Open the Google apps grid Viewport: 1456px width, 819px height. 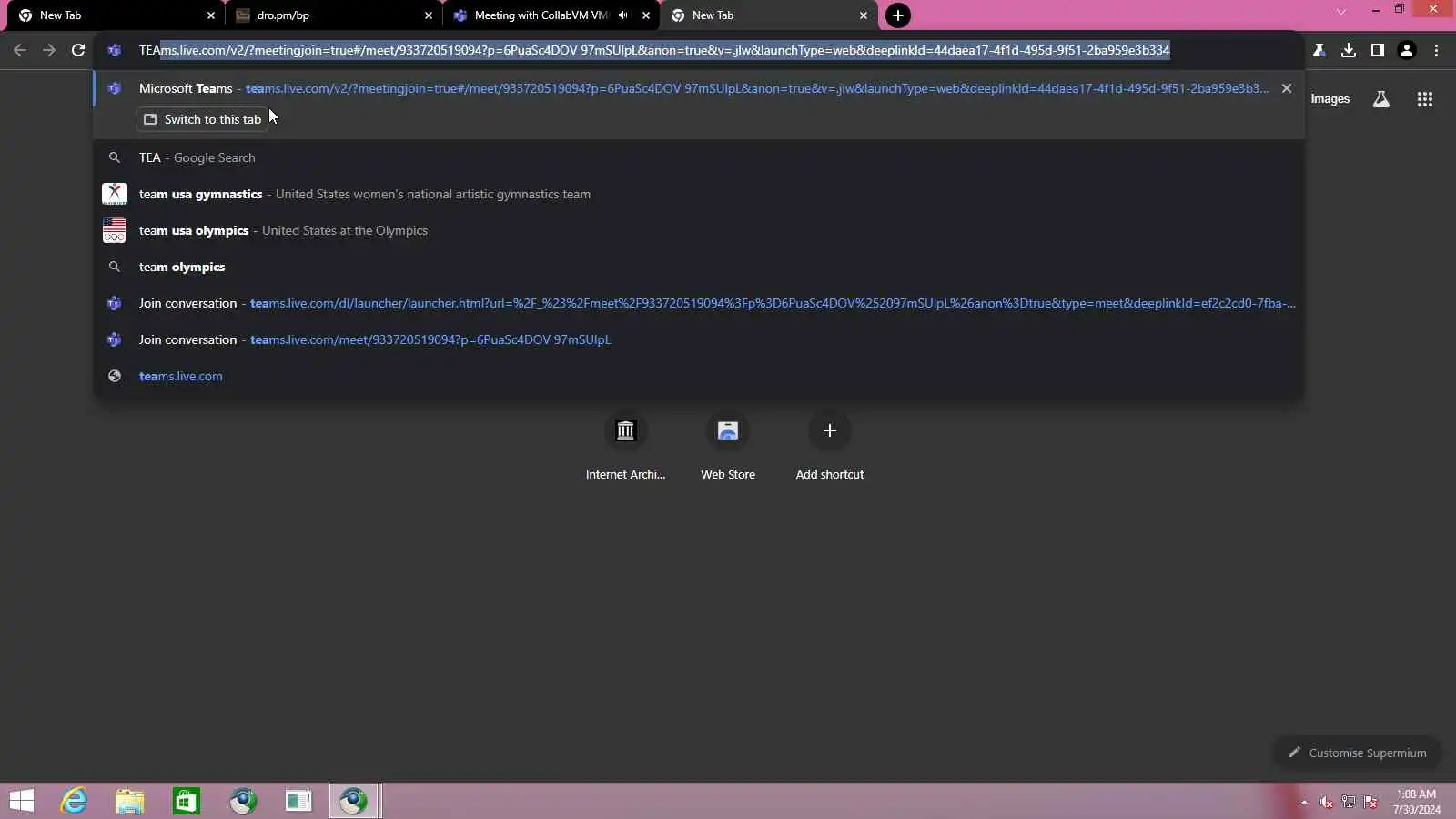(1425, 99)
